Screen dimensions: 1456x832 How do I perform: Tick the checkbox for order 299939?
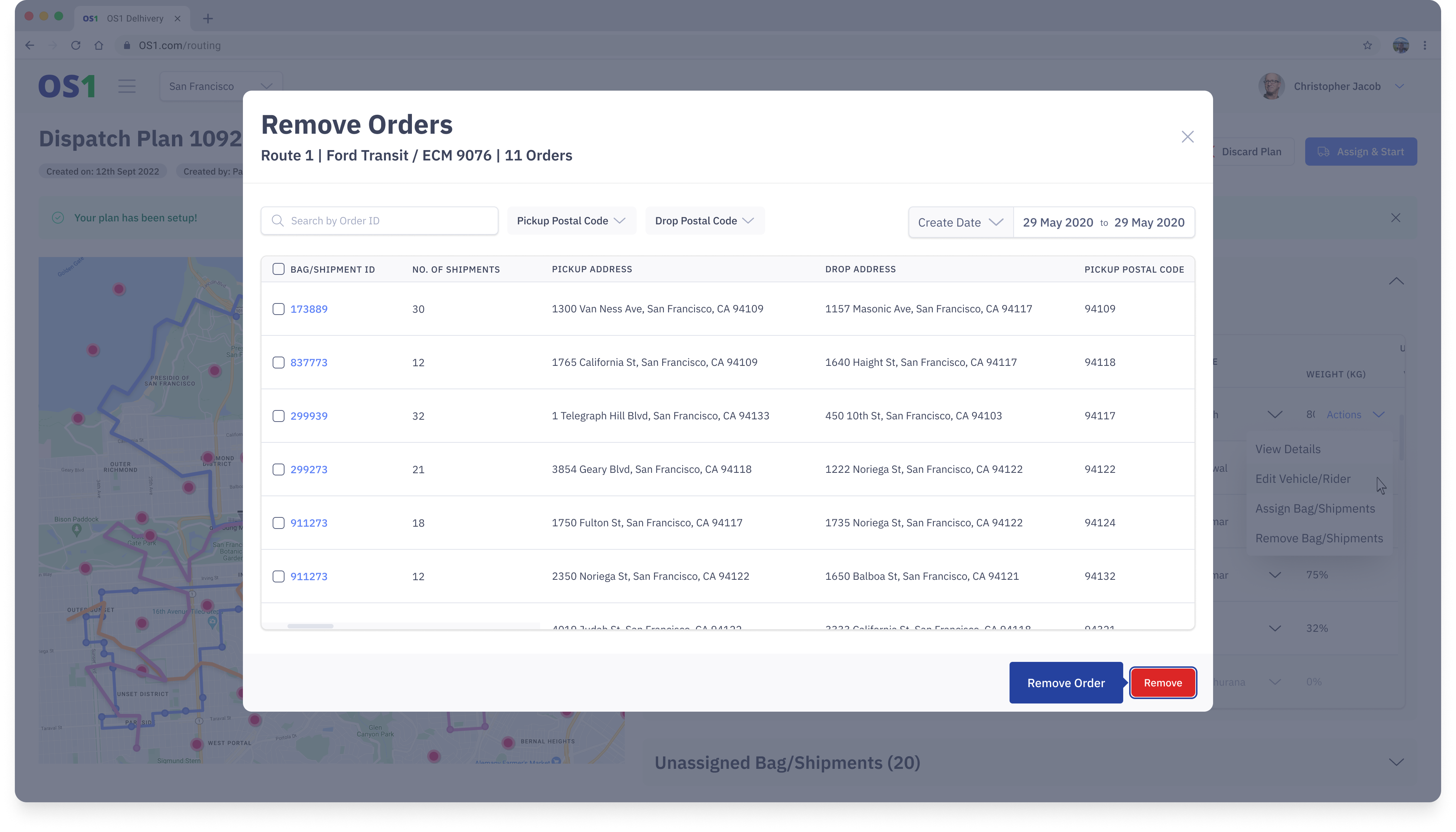coord(278,416)
